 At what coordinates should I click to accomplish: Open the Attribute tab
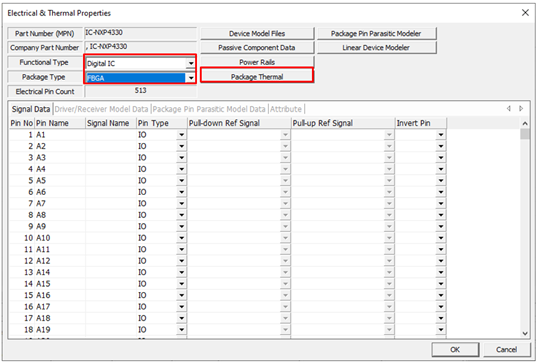click(x=286, y=109)
